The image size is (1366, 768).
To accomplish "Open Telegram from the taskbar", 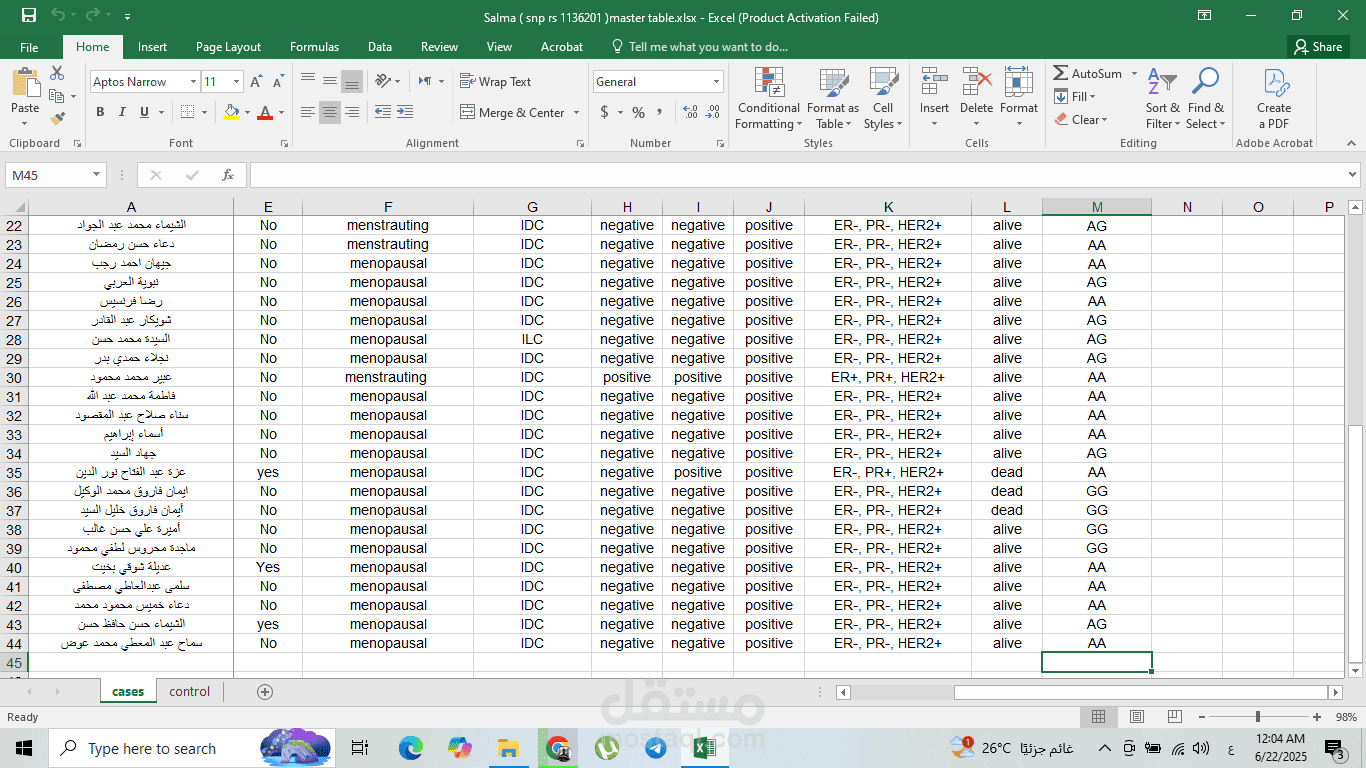I will pos(656,748).
